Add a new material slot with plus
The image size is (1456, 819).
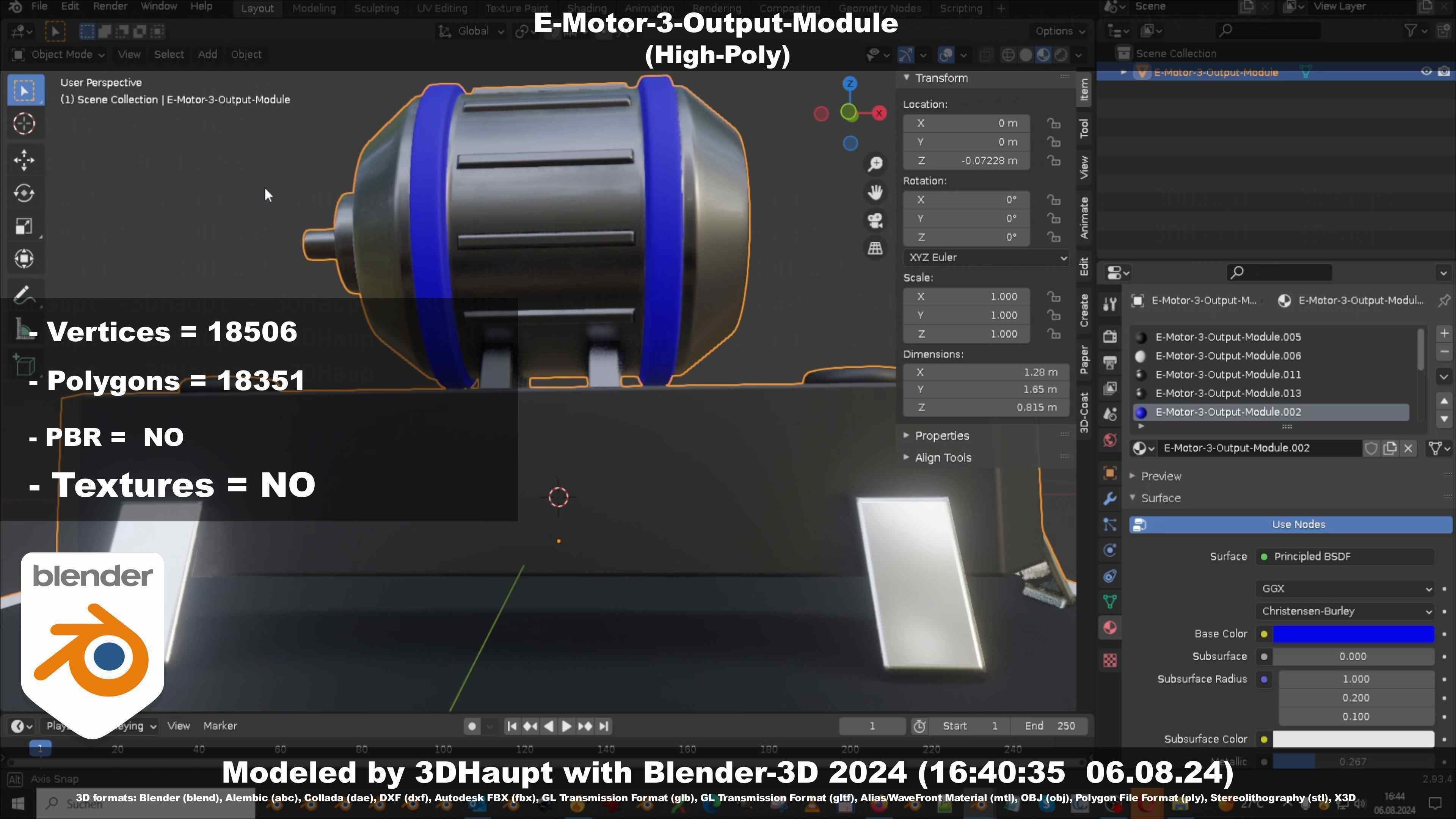click(1444, 334)
